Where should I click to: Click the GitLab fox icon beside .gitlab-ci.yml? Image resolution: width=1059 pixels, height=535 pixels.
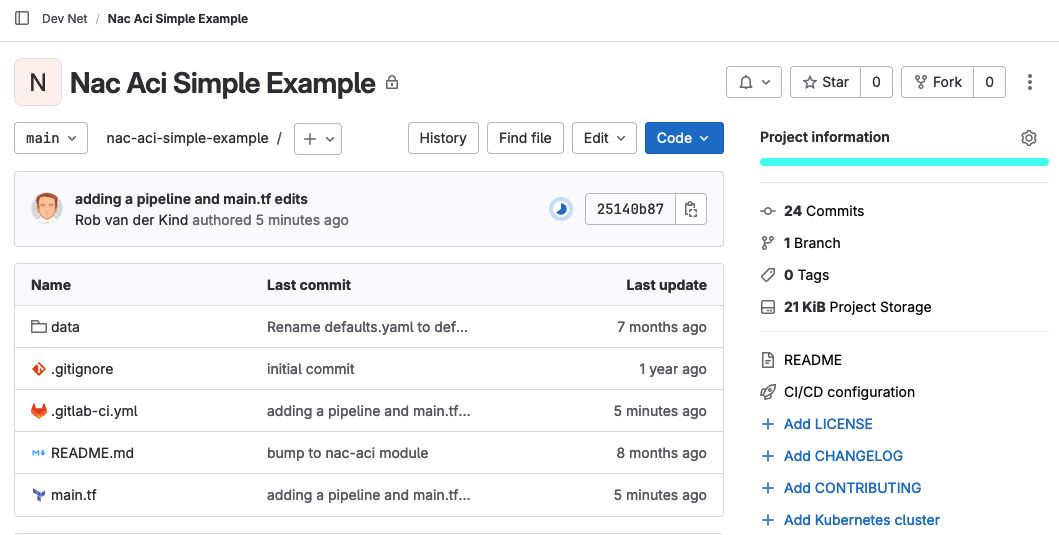tap(38, 411)
